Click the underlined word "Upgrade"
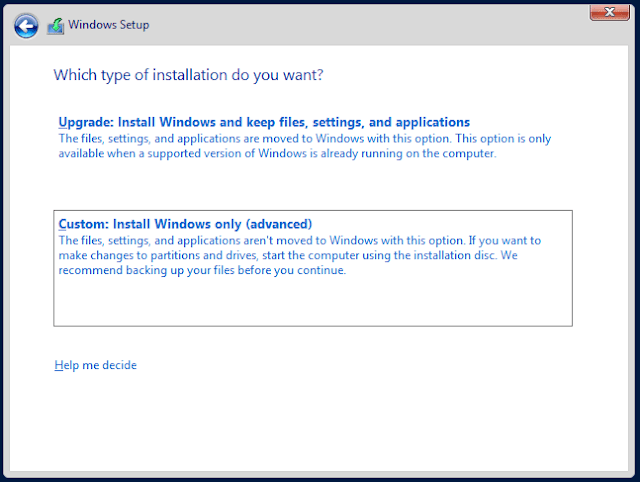This screenshot has width=640, height=482. (x=83, y=123)
